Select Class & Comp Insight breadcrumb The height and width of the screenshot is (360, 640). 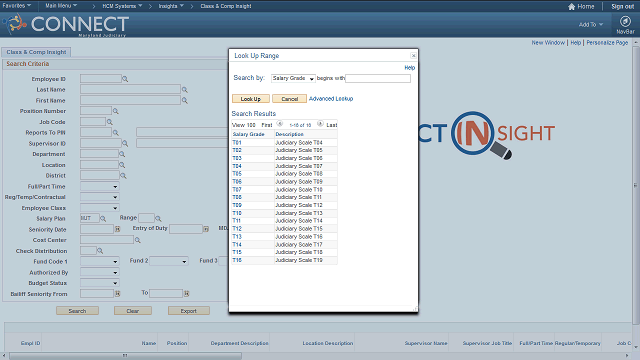tap(226, 6)
